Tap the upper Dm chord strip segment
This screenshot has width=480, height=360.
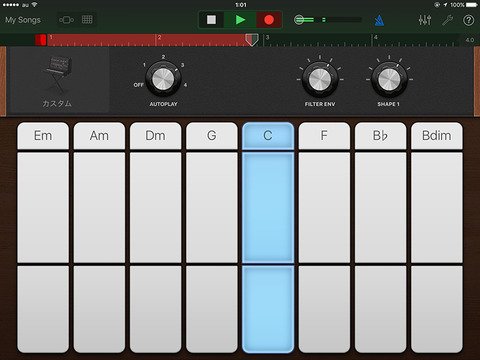(x=155, y=208)
